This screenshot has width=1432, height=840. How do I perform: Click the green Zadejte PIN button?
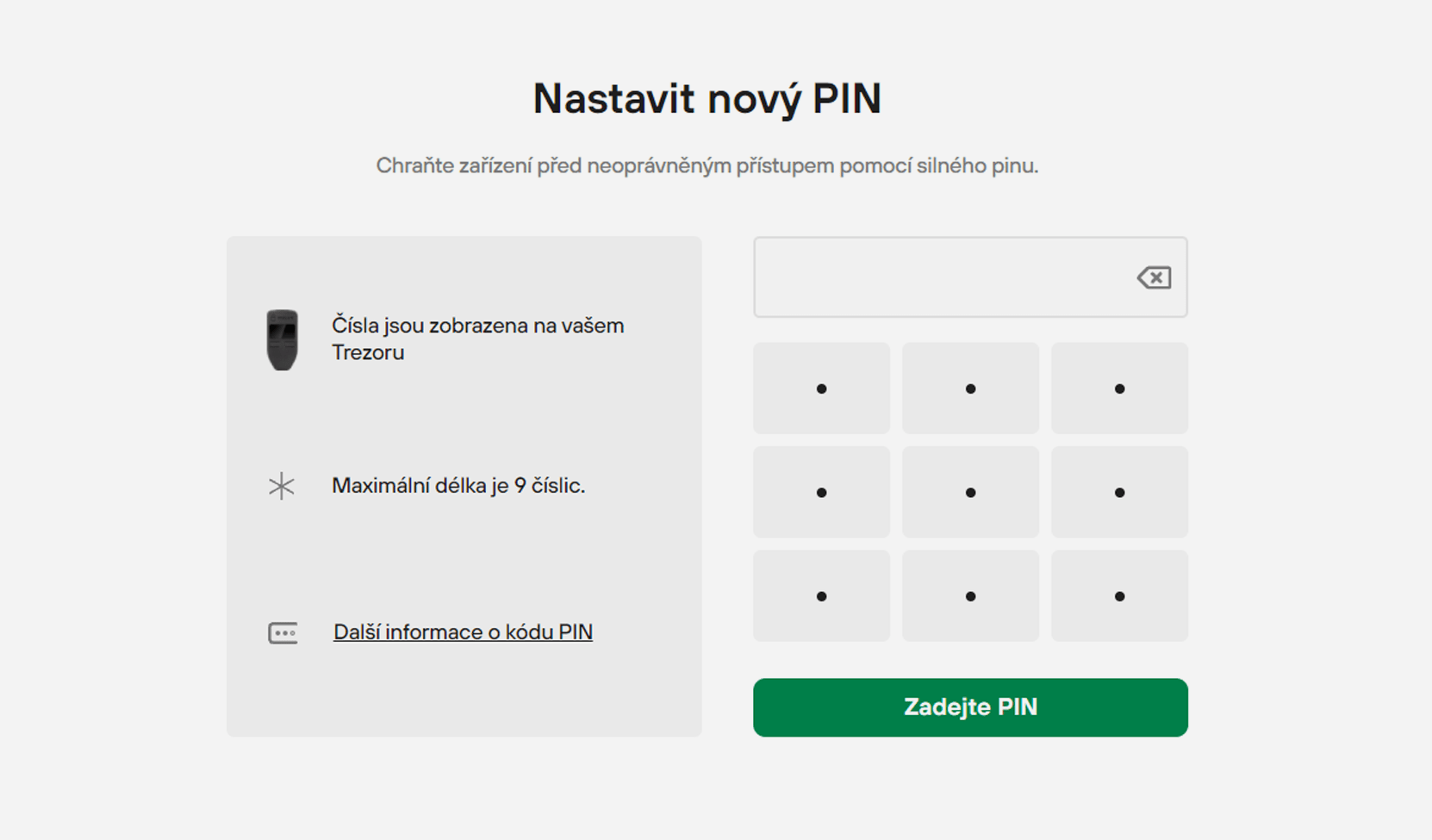pos(970,707)
